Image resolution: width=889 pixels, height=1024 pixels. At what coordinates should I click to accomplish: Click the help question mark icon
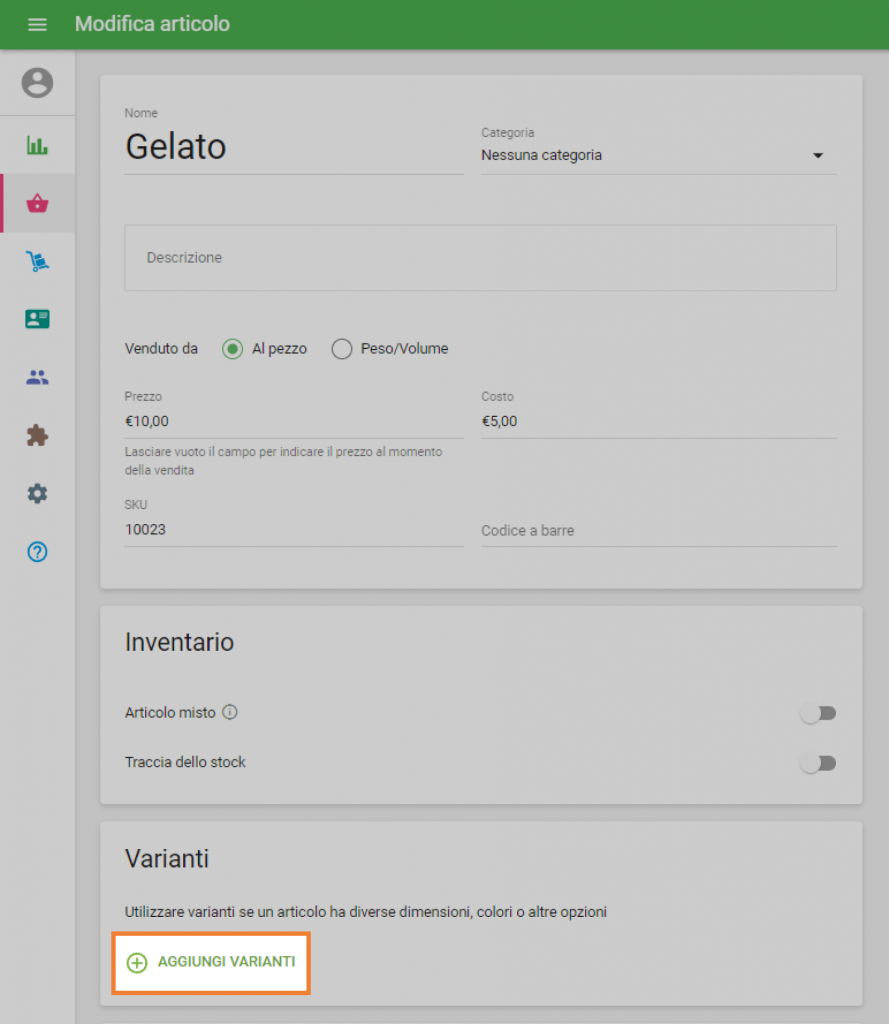point(37,551)
